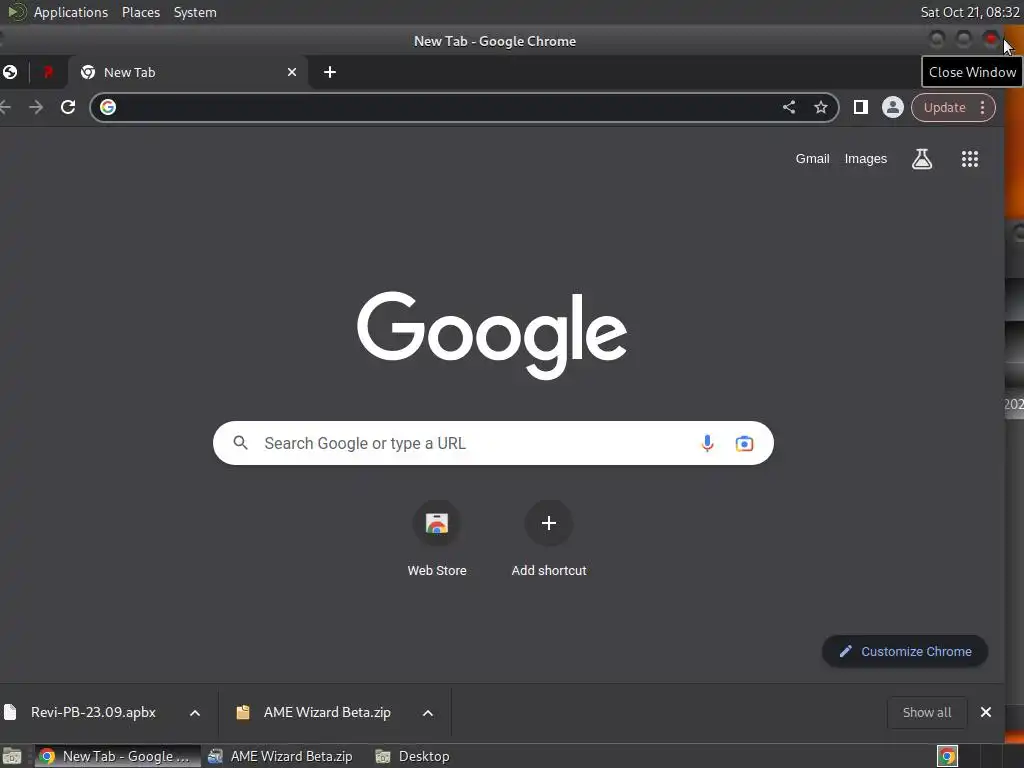Click the share icon in the address bar
This screenshot has height=768, width=1024.
coord(789,107)
